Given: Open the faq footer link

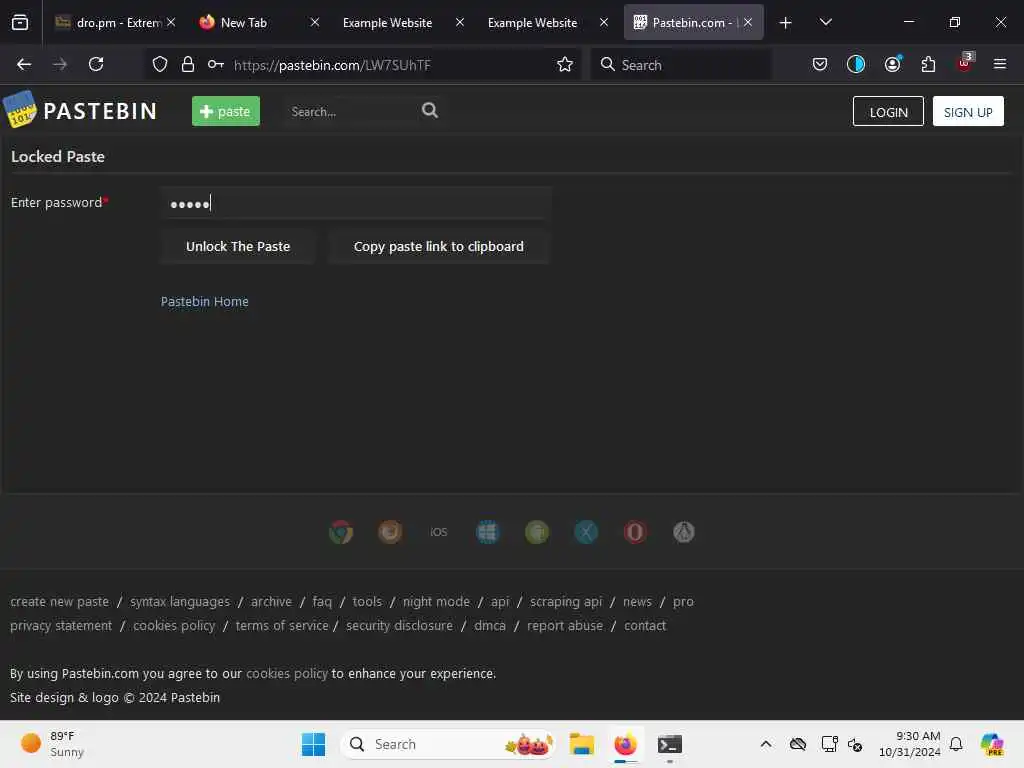Looking at the screenshot, I should 322,601.
